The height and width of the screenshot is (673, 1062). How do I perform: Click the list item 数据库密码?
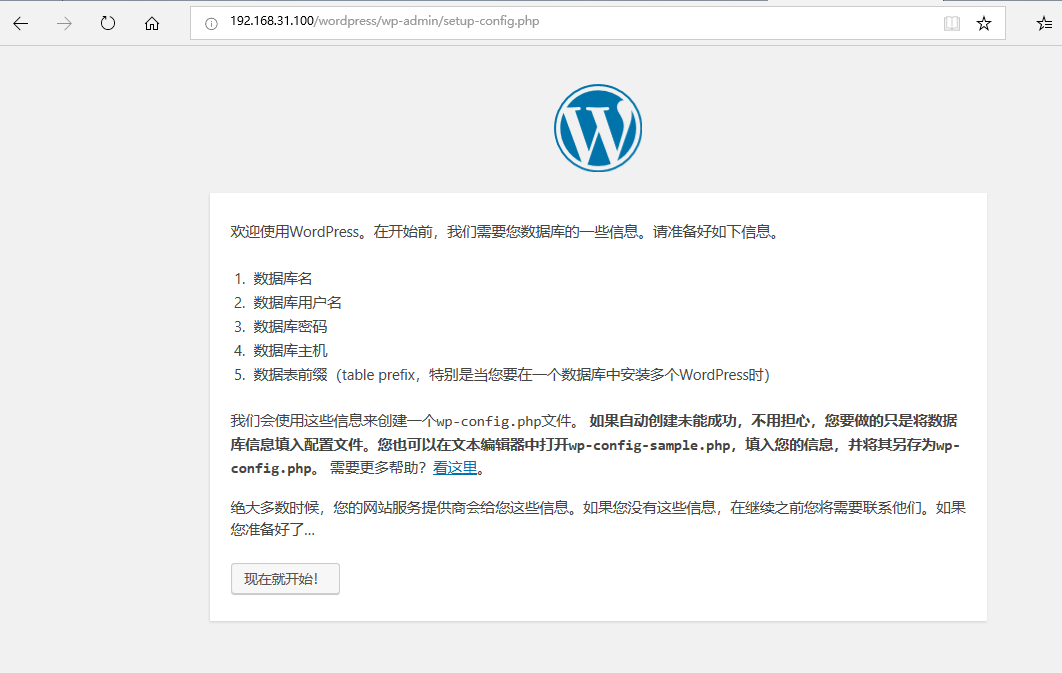pos(290,327)
